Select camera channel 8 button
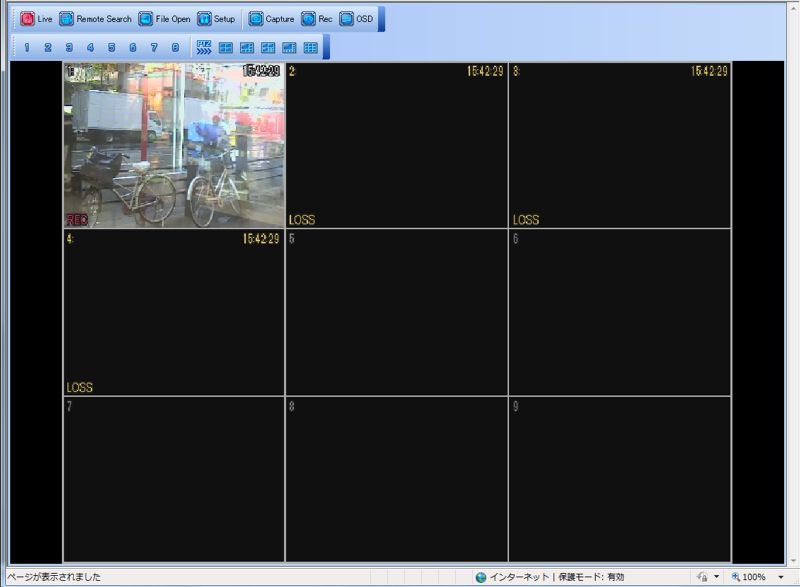Screen dimensions: 800x587 coord(175,47)
